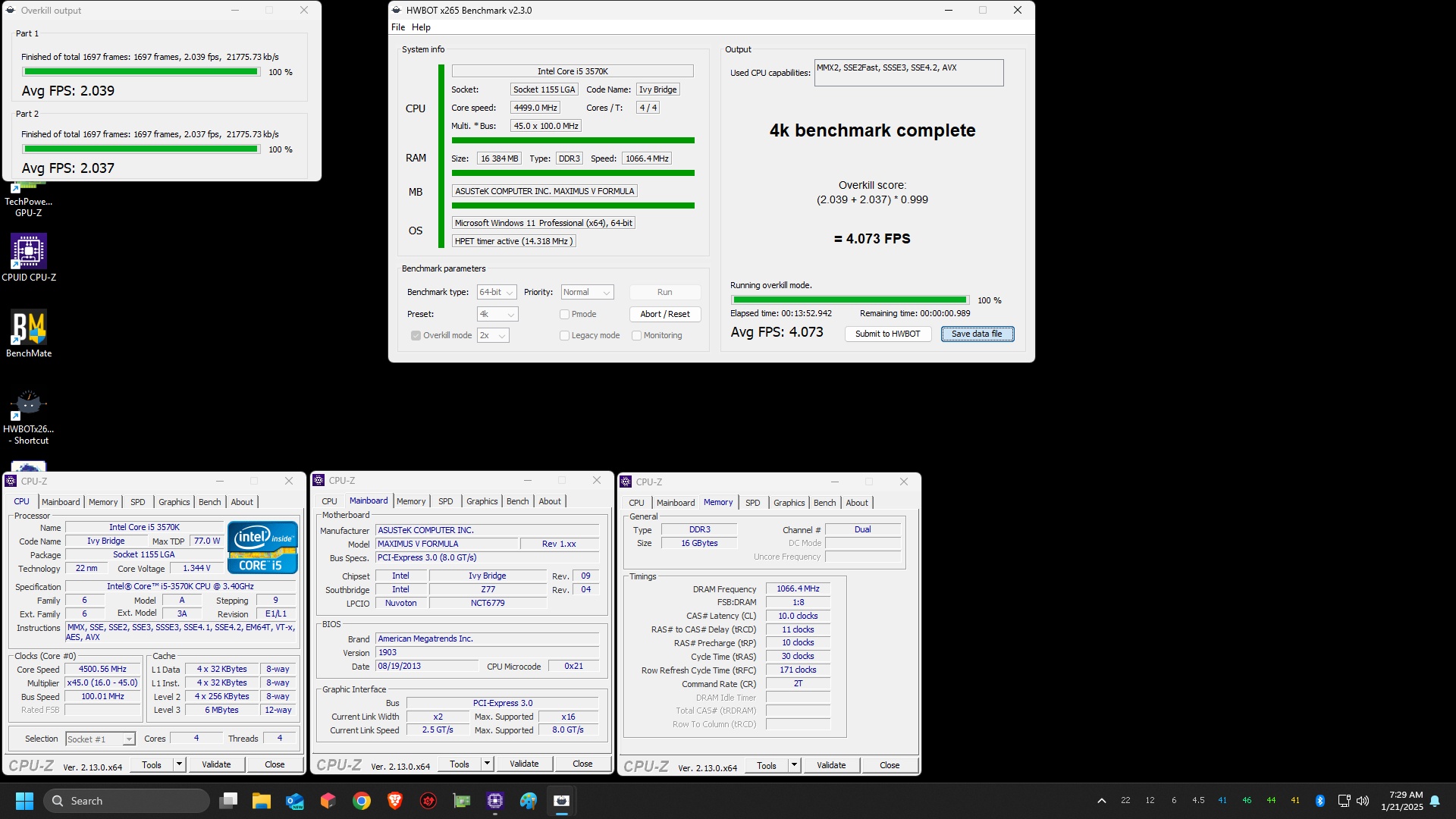Image resolution: width=1456 pixels, height=819 pixels.
Task: Switch to HWBOT x265 via its taskbar icon
Action: coord(562,801)
